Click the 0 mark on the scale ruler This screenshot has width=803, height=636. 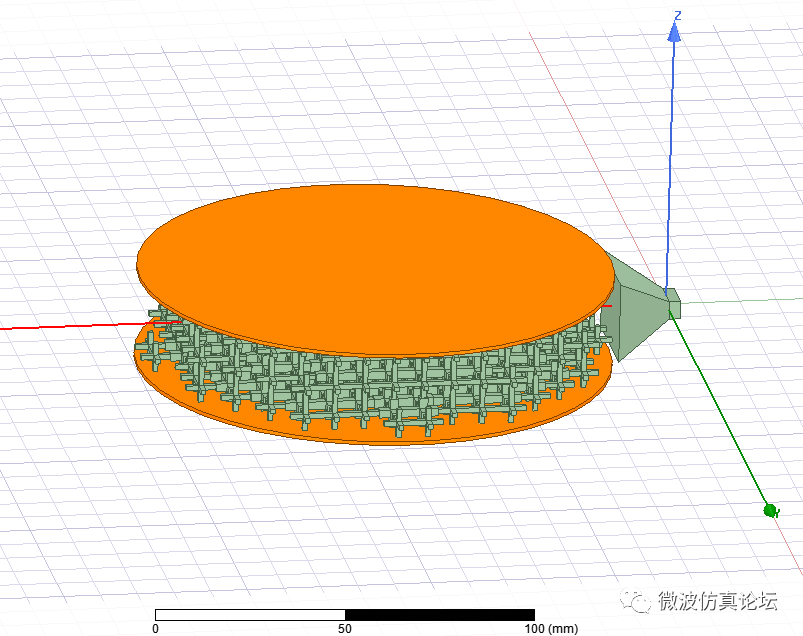click(x=155, y=629)
